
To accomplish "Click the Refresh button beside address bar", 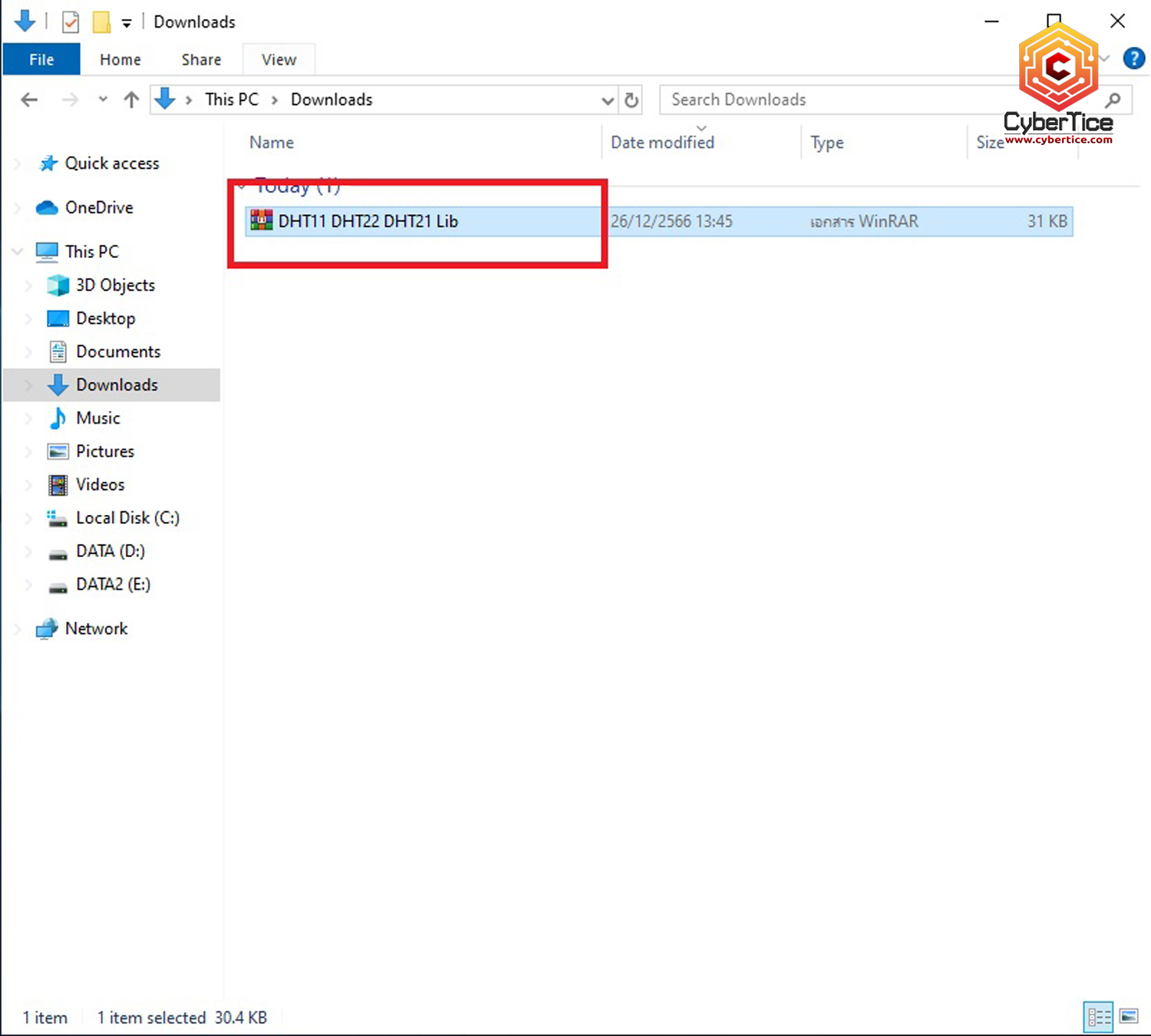I will (632, 100).
